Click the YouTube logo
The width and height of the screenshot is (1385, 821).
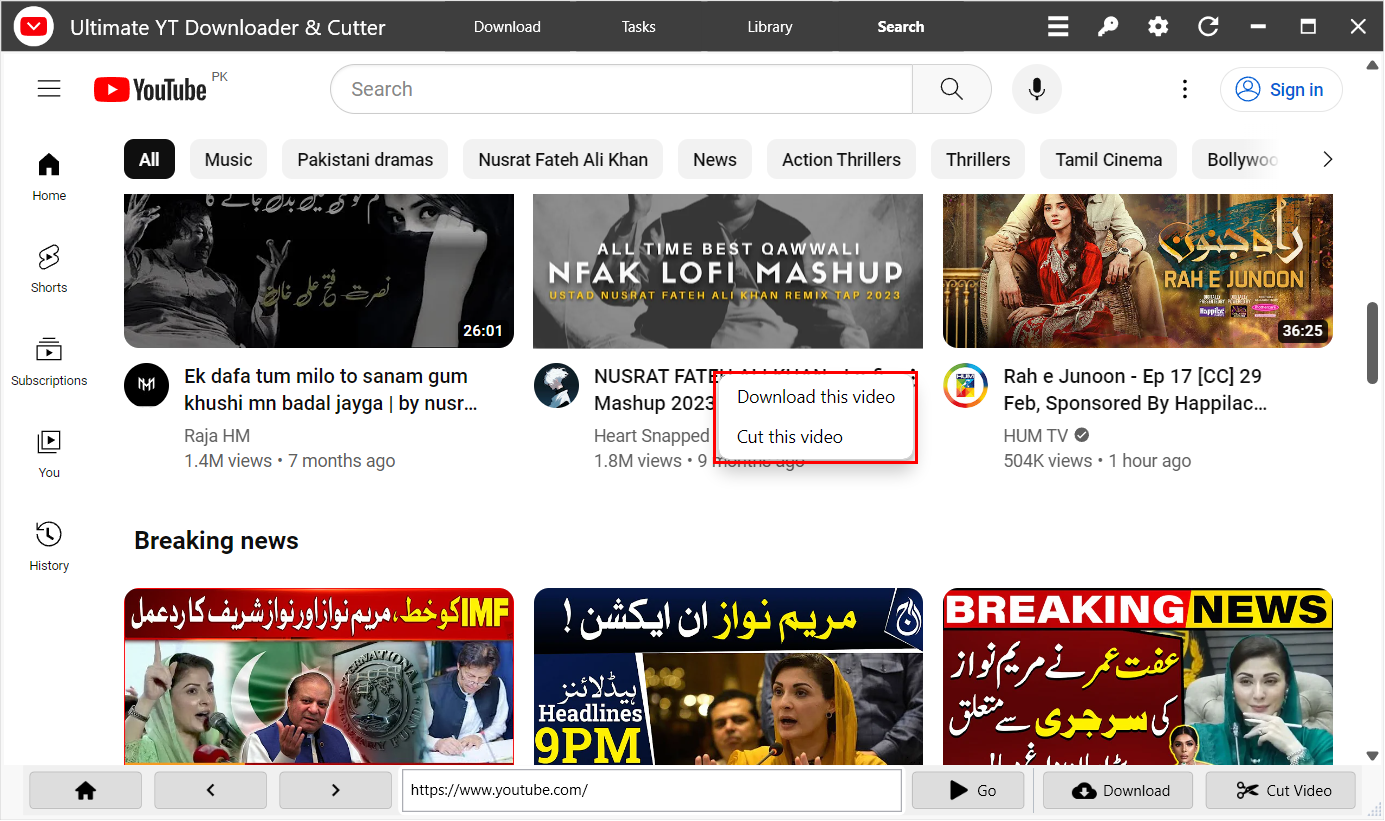pos(151,90)
